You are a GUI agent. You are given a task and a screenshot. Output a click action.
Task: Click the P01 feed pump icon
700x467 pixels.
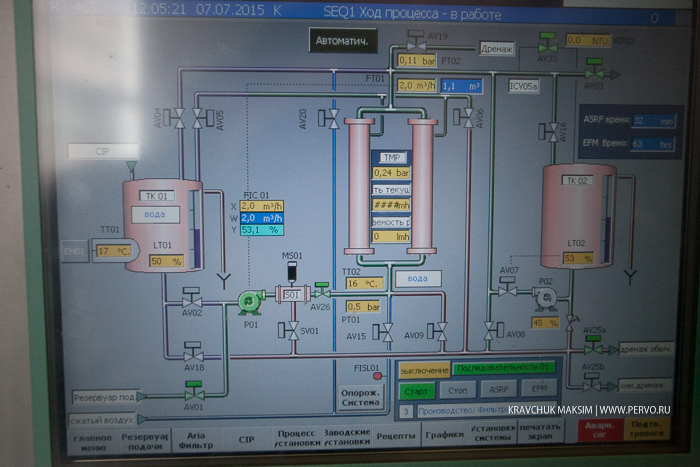click(248, 298)
